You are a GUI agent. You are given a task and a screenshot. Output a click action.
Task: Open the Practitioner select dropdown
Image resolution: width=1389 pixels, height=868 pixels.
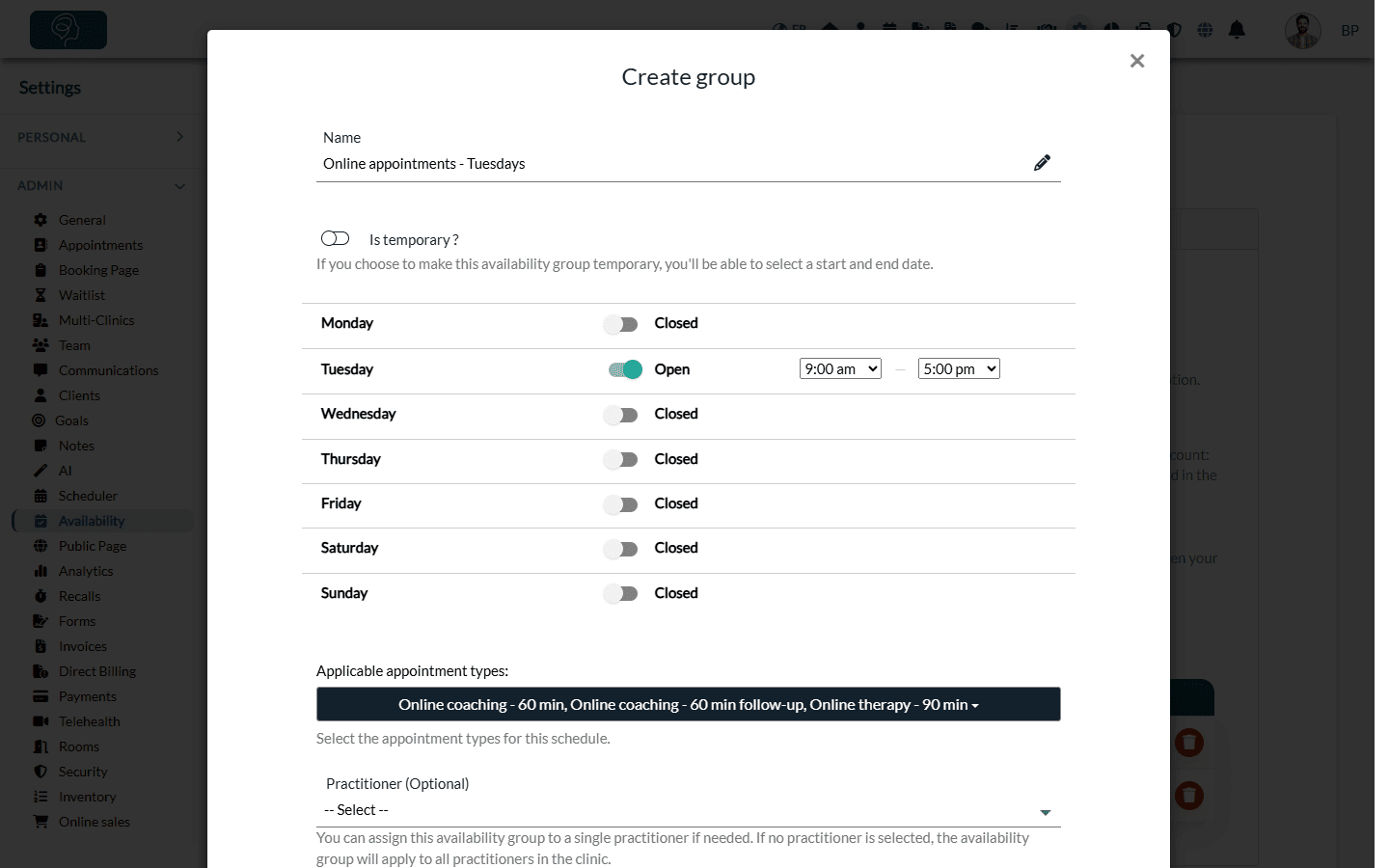(689, 810)
